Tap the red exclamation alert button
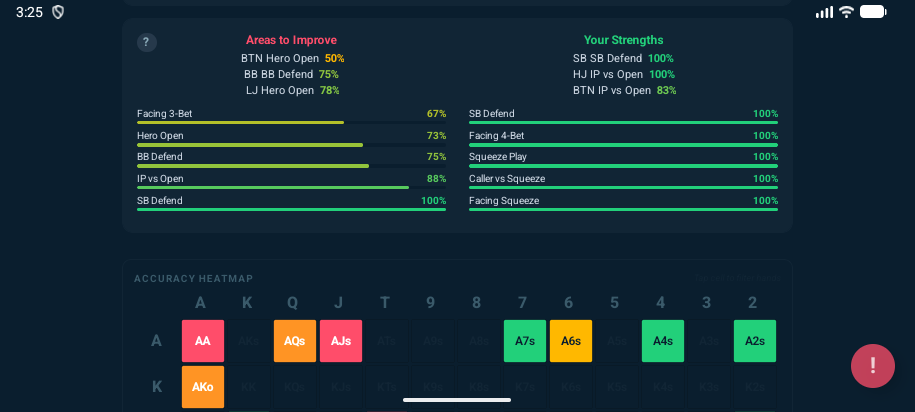Viewport: 915px width, 412px height. click(x=872, y=366)
